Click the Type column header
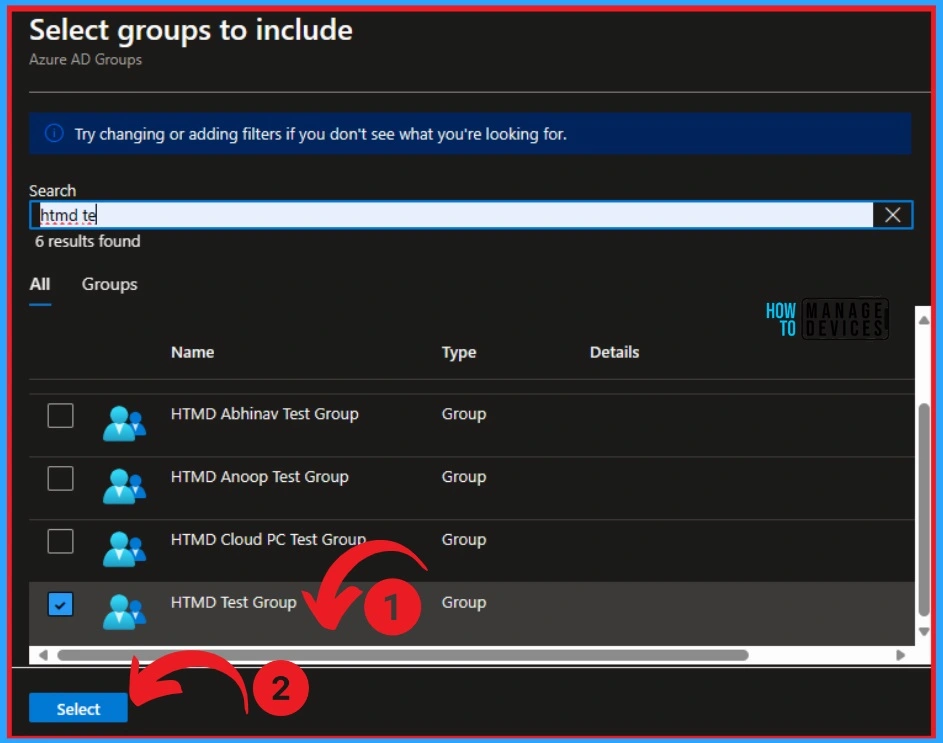The height and width of the screenshot is (743, 943). click(x=459, y=352)
